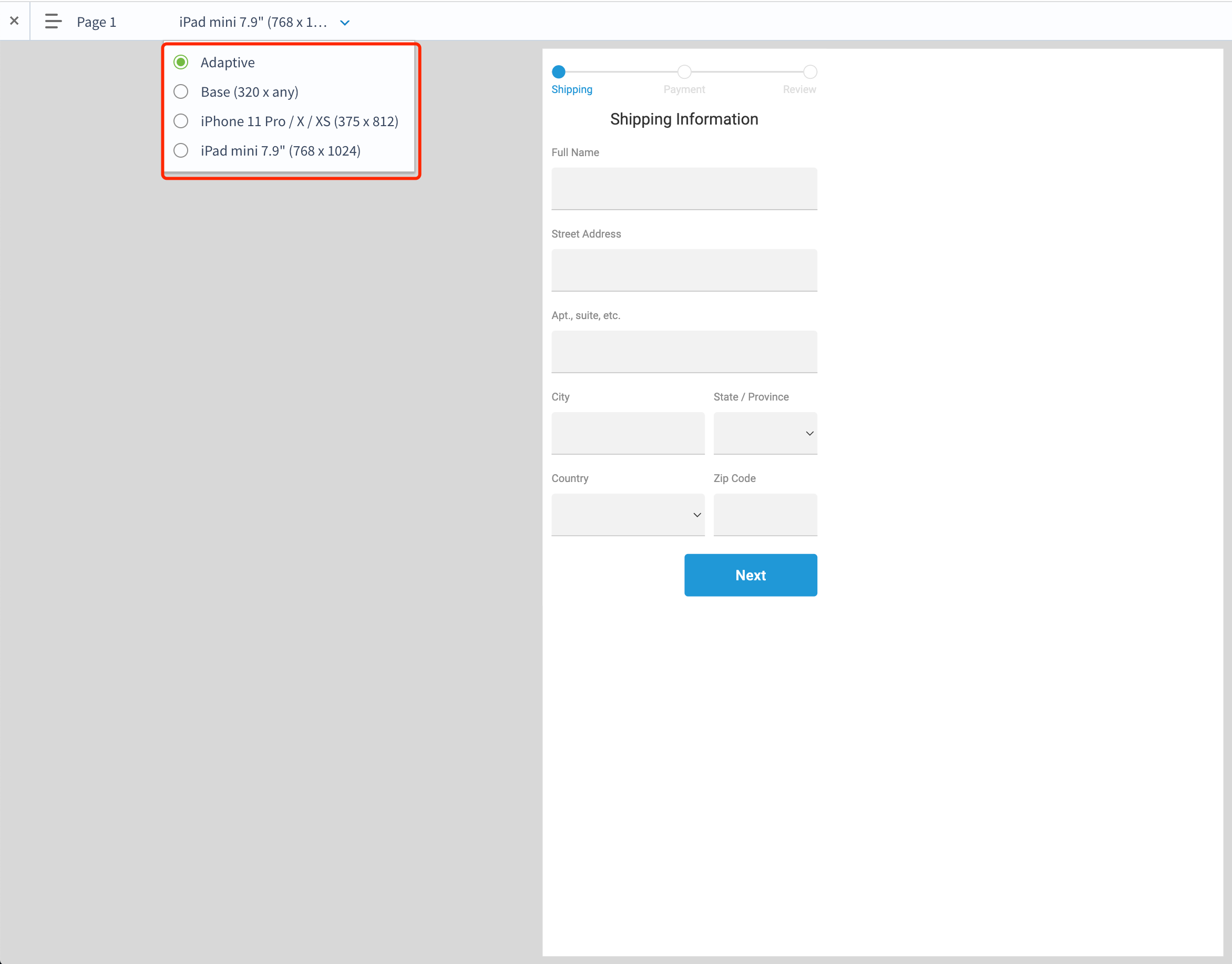1232x964 pixels.
Task: Click the City input field
Action: 628,433
